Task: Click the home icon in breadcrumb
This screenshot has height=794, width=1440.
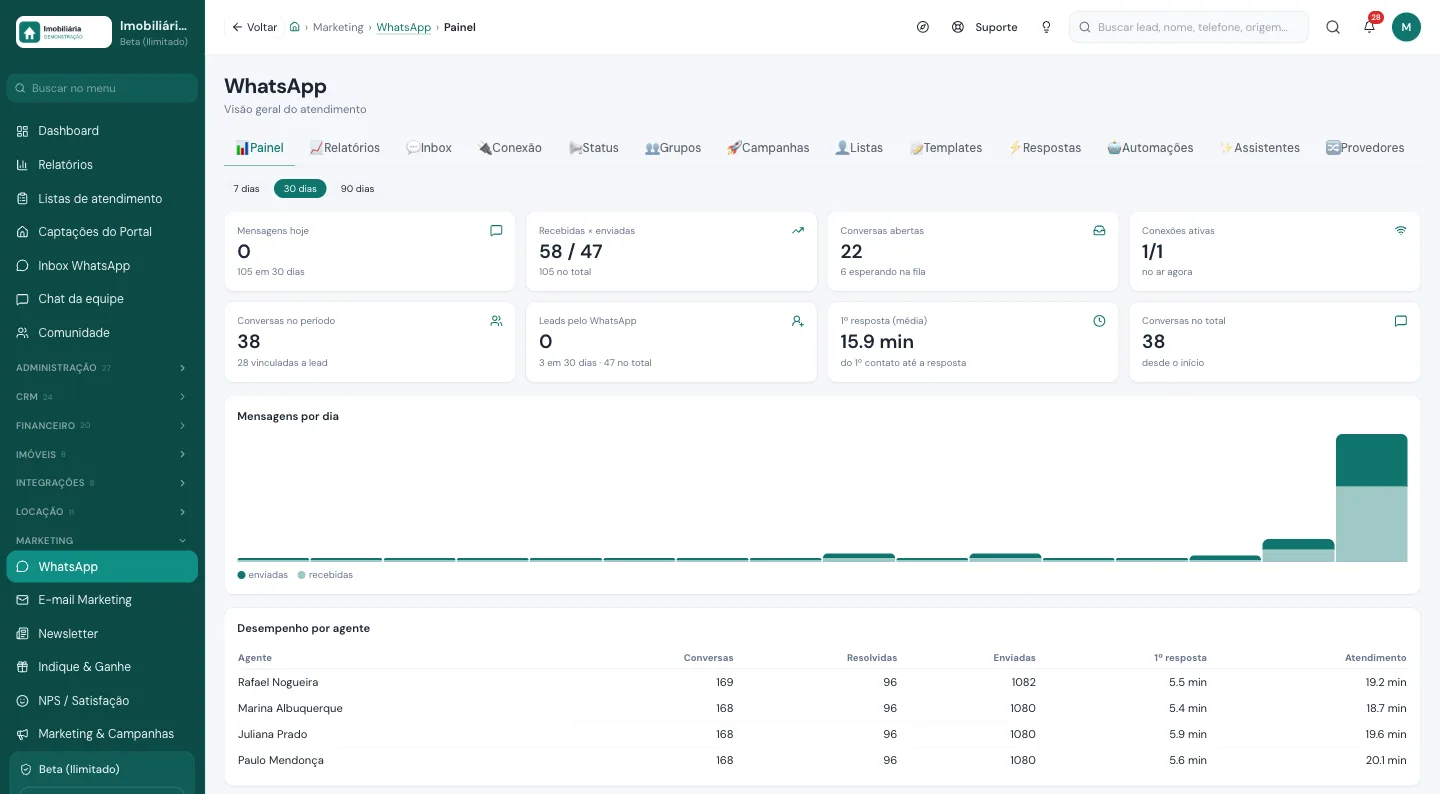Action: click(x=294, y=27)
